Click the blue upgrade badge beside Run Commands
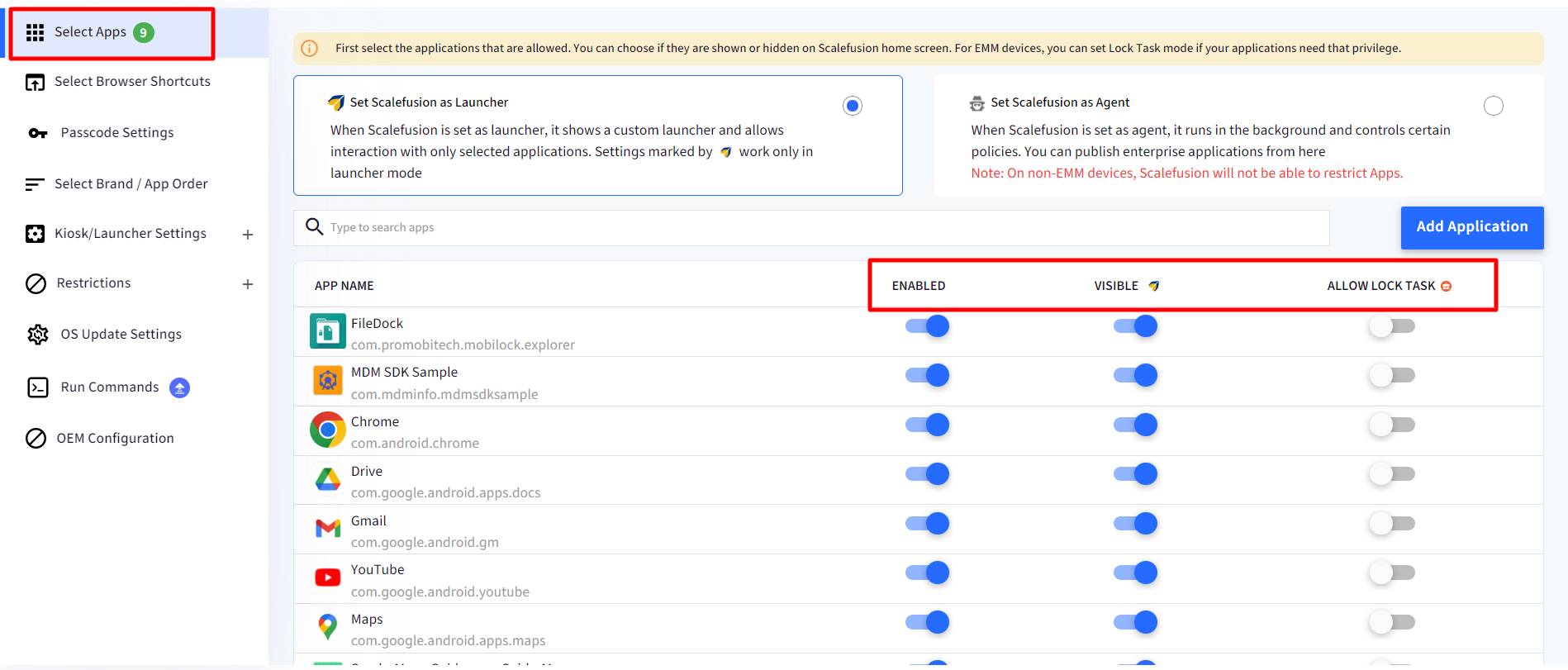 (179, 387)
